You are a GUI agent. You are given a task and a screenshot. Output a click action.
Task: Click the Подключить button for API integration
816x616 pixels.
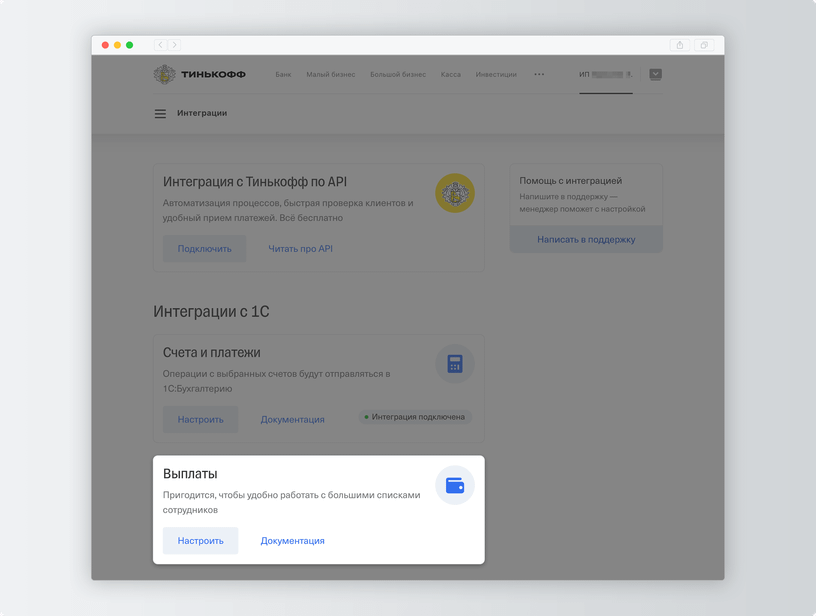point(205,249)
